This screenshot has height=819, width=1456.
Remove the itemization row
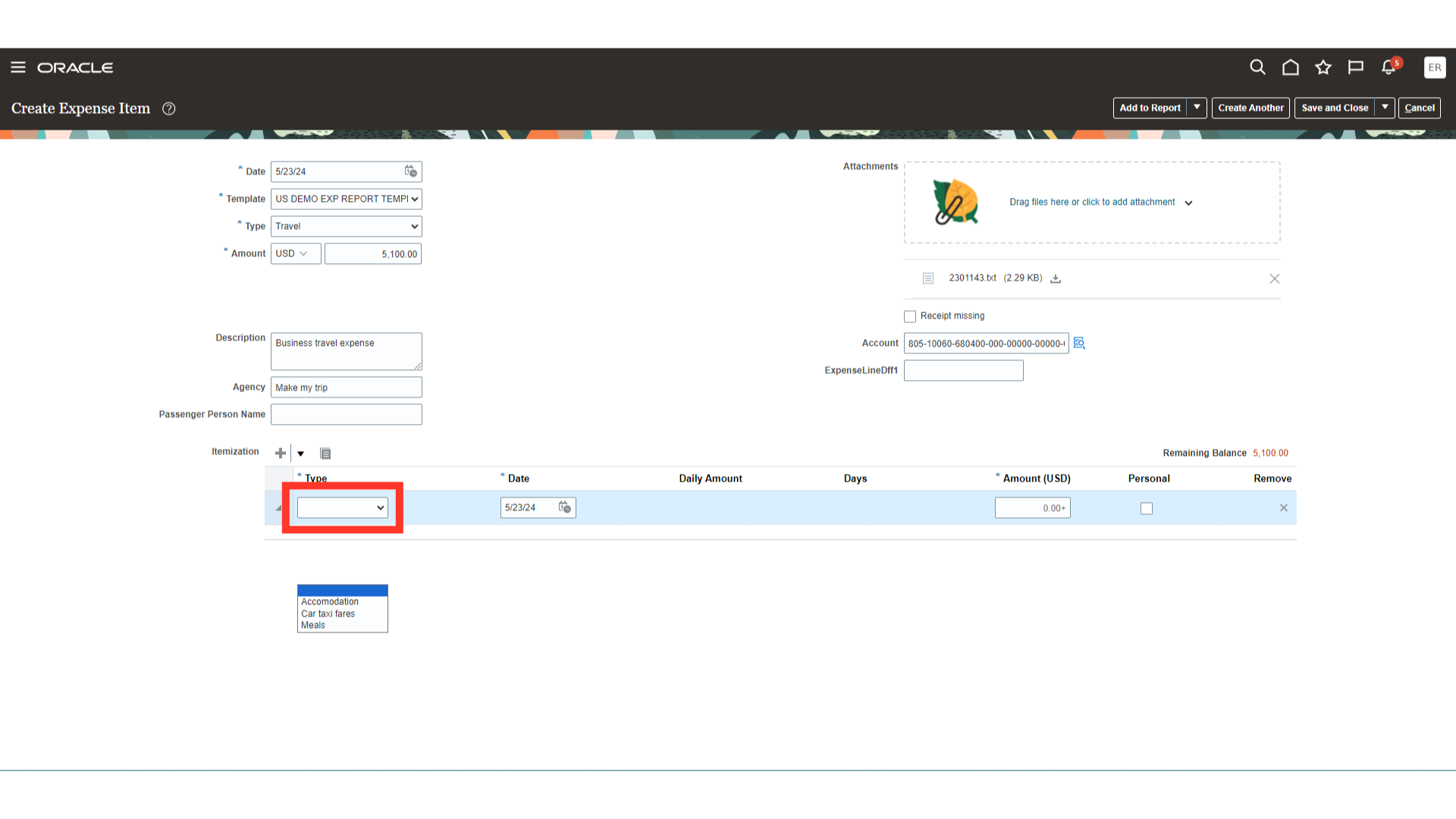click(1284, 508)
